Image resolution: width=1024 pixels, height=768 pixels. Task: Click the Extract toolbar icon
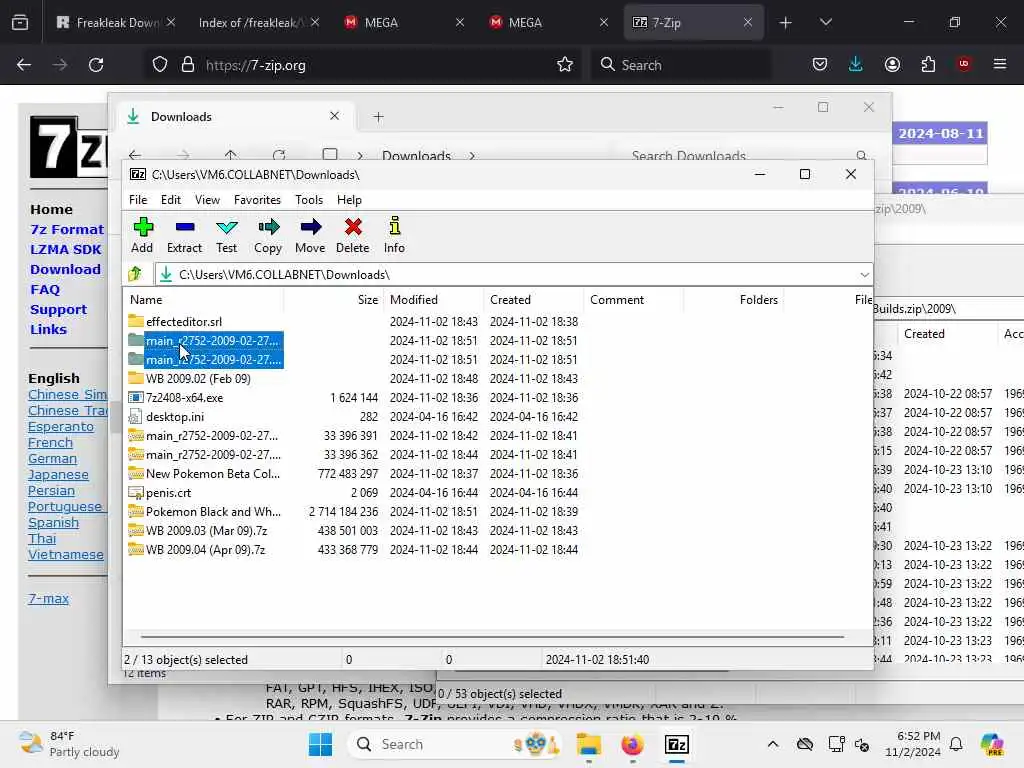click(x=185, y=235)
